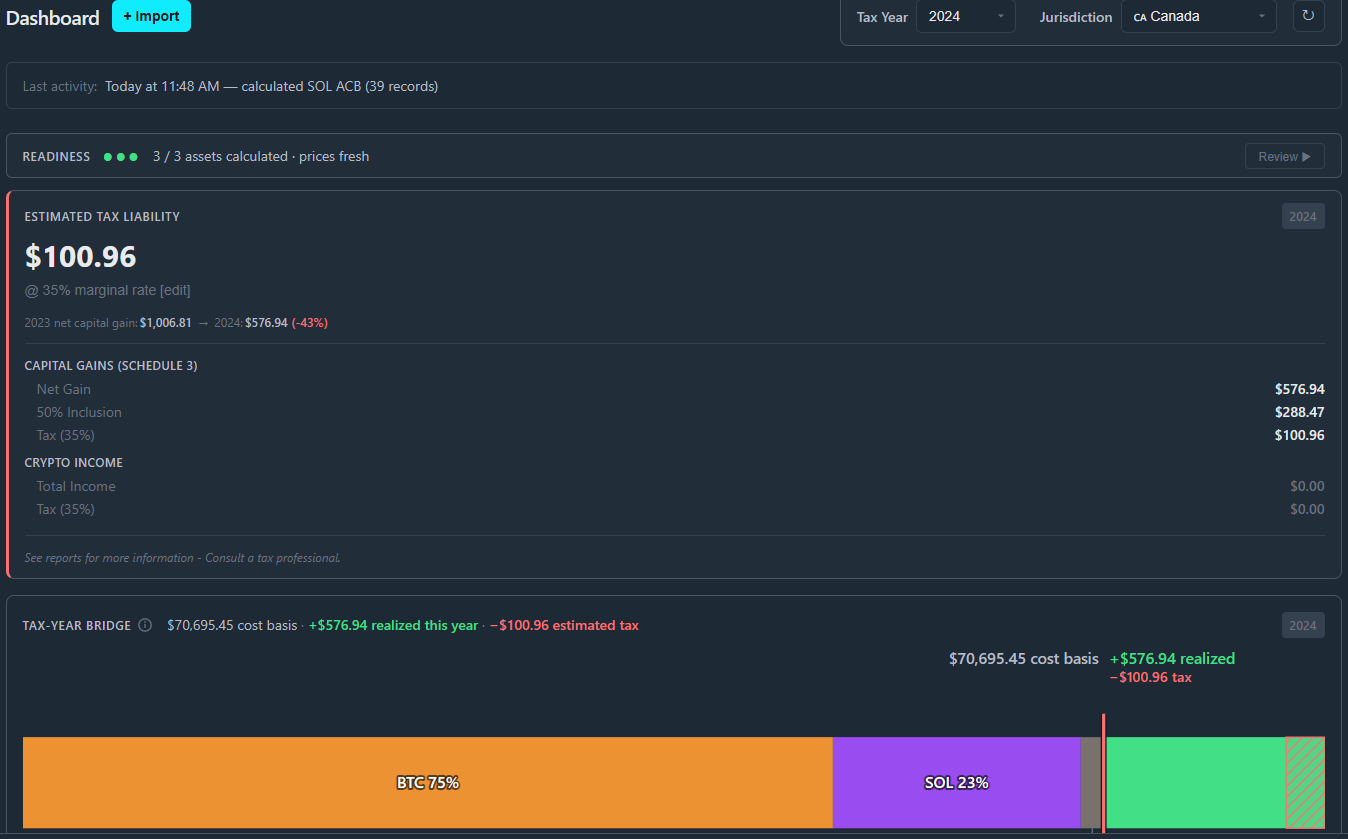
Task: Click the 50% Inclusion value $288.47
Action: point(1299,412)
